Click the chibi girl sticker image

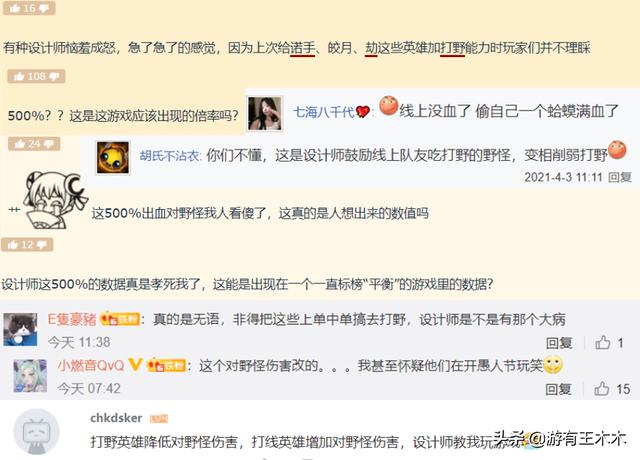click(x=55, y=200)
